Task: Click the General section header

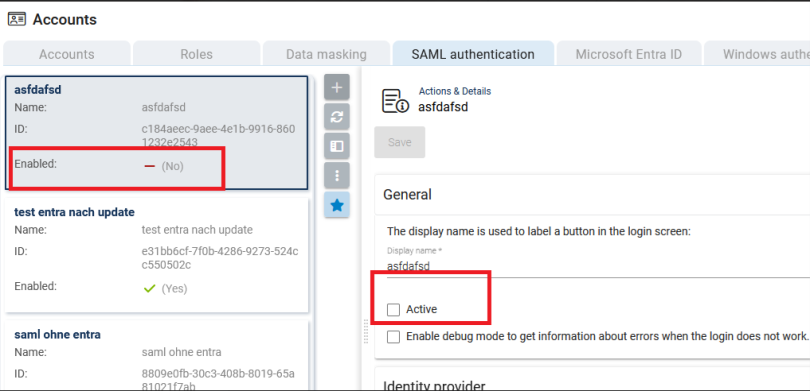Action: click(407, 194)
